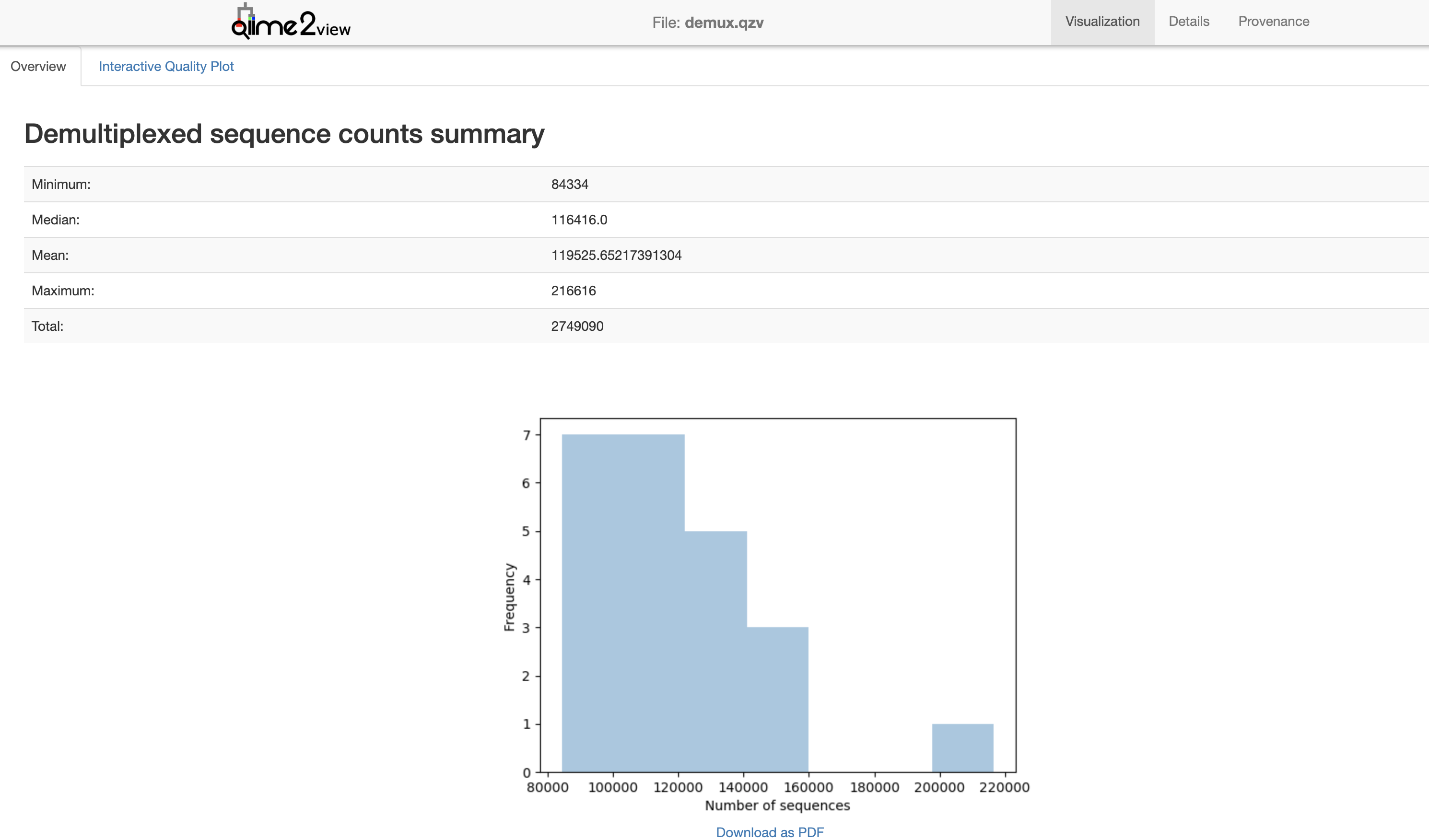Screen dimensions: 1429x840
Task: Switch to the Visualization menu item
Action: (x=1102, y=22)
